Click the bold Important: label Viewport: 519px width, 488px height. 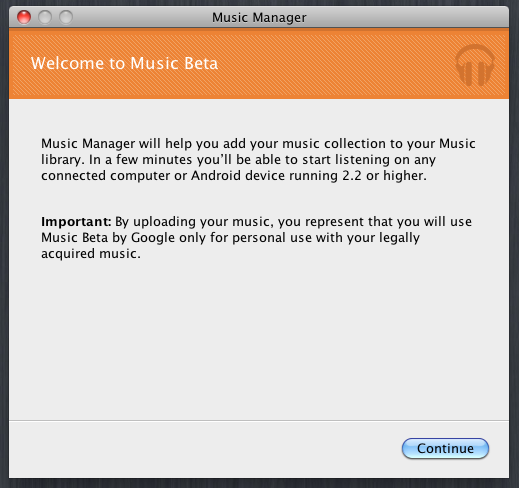coord(76,221)
